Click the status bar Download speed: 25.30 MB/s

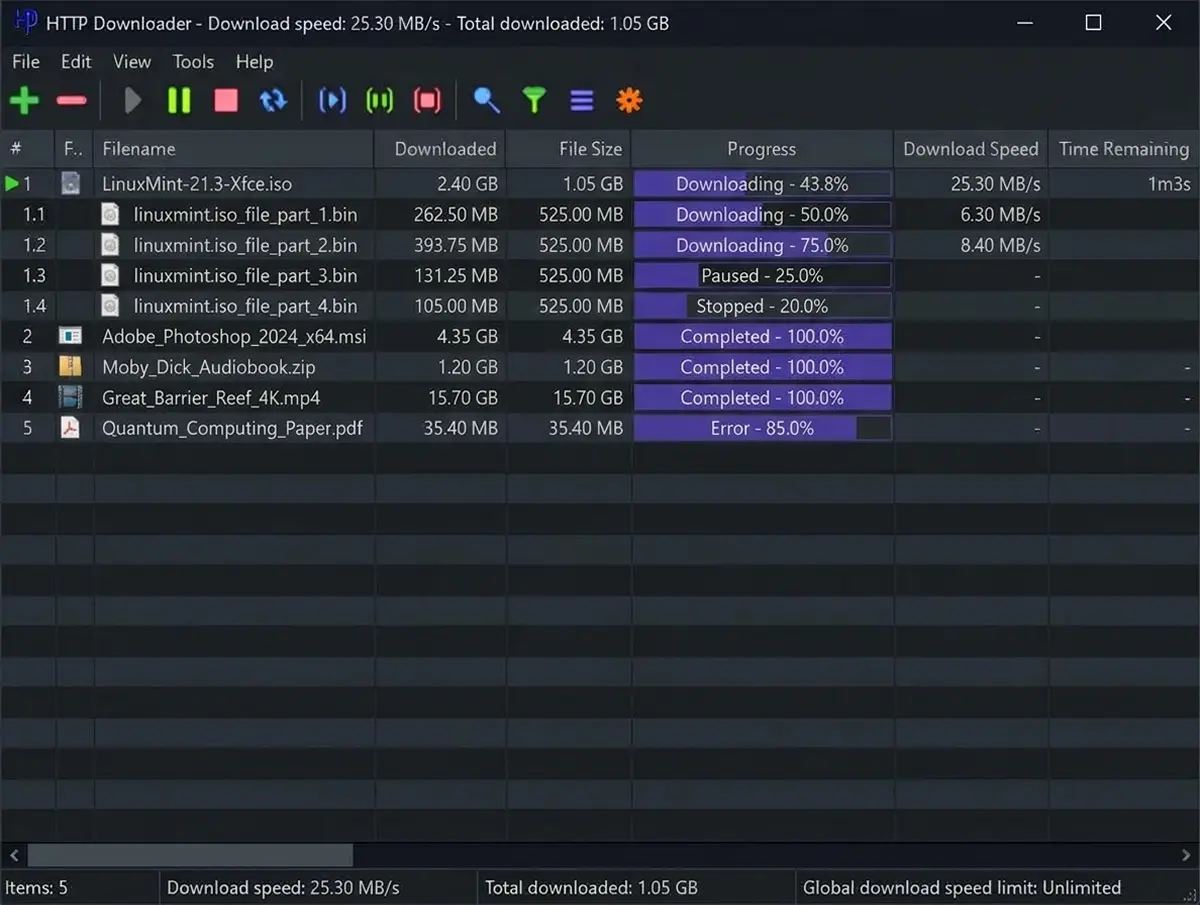pos(283,887)
